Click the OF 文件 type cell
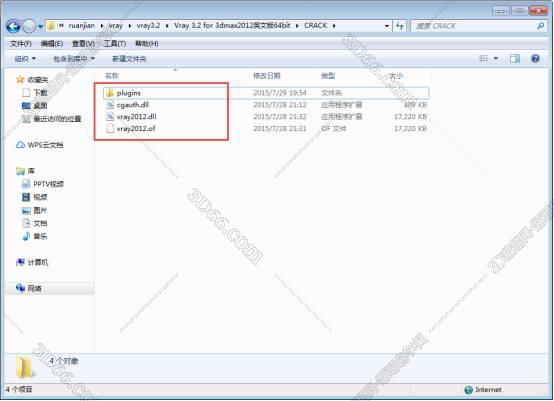 [333, 129]
